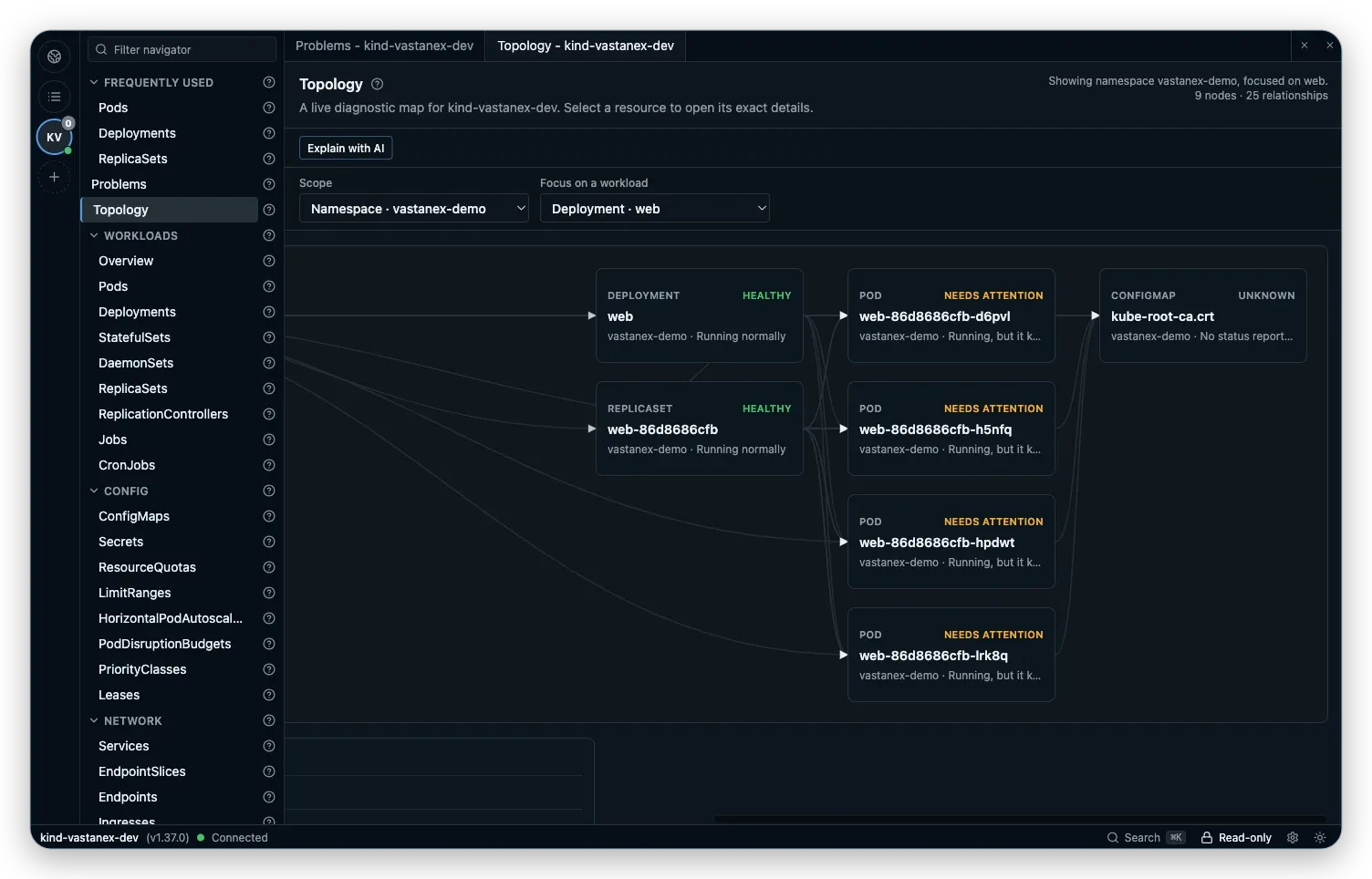The height and width of the screenshot is (879, 1372).
Task: Open the Focus on a workload dropdown
Action: 655,209
